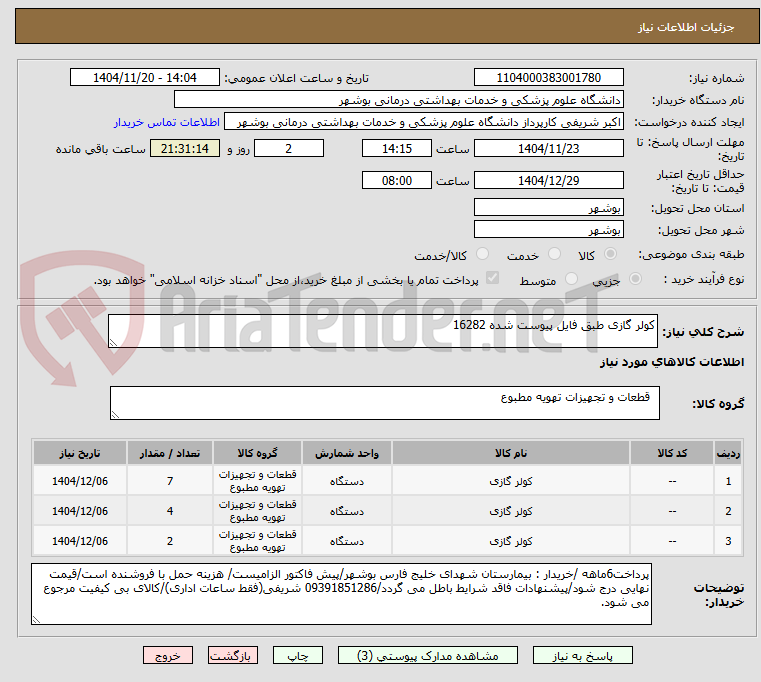Click the خروج exit button
761x682 pixels.
(167, 656)
